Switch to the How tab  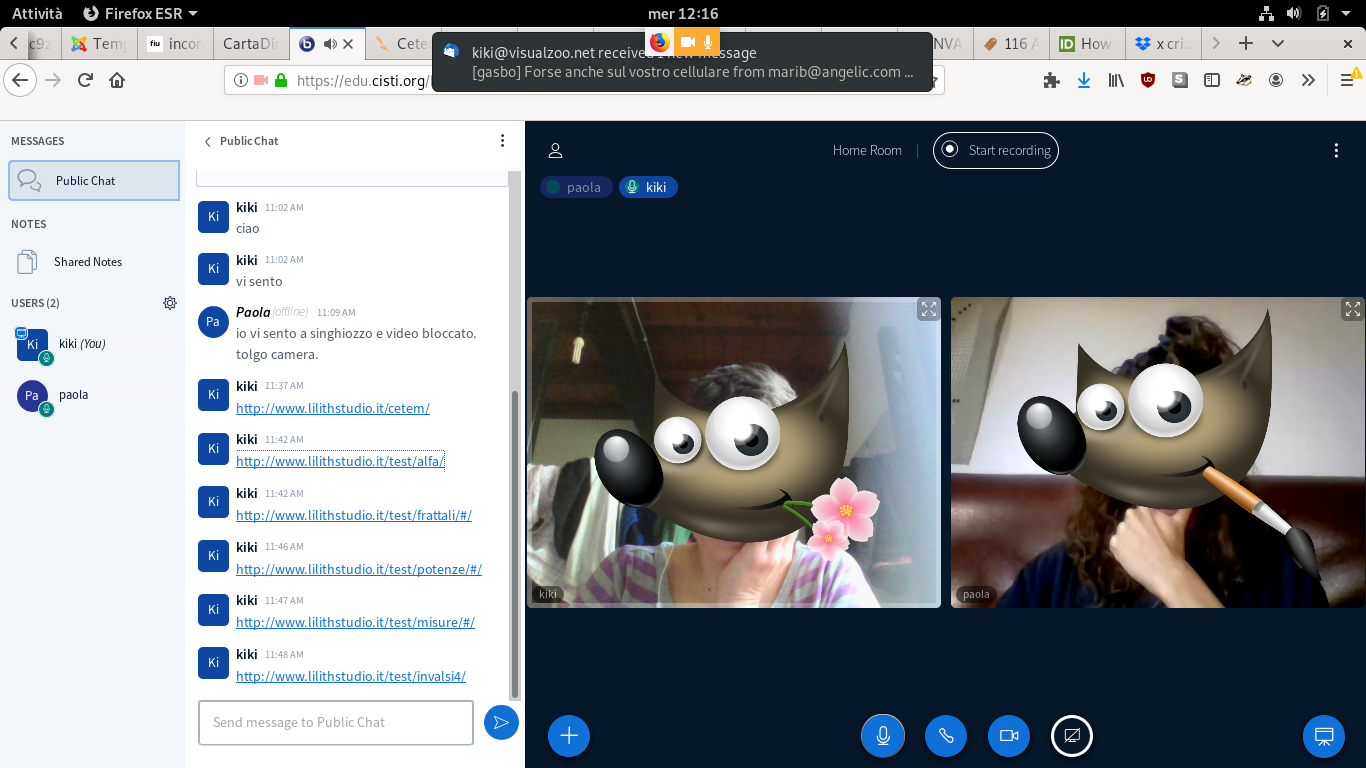[1088, 44]
